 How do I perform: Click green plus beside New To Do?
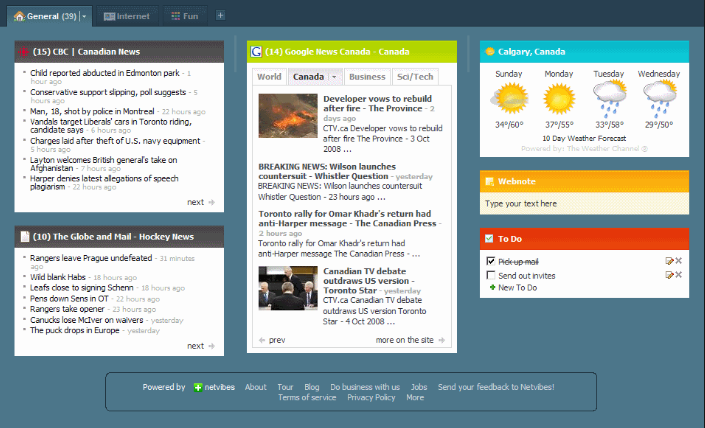click(492, 287)
